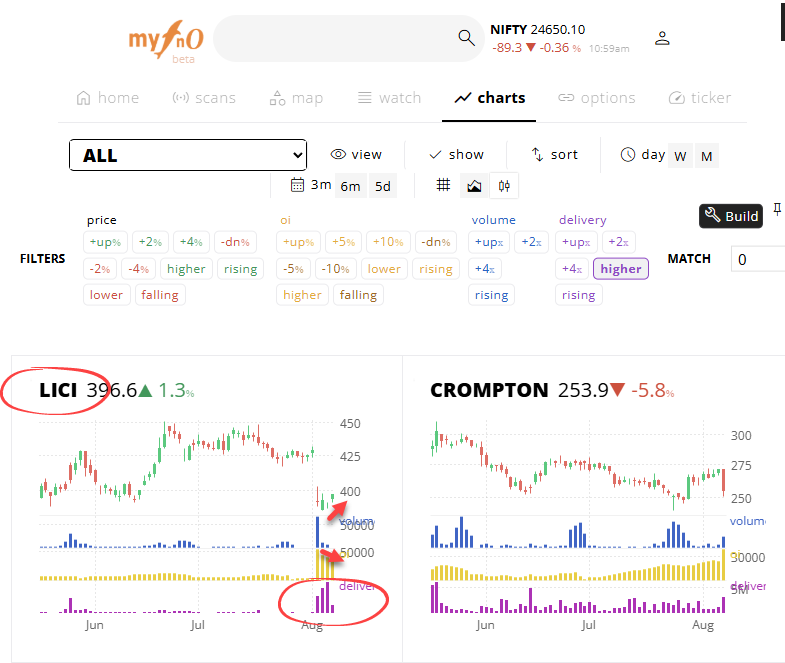The height and width of the screenshot is (663, 785).
Task: Open the LICI stock title
Action: (x=58, y=390)
